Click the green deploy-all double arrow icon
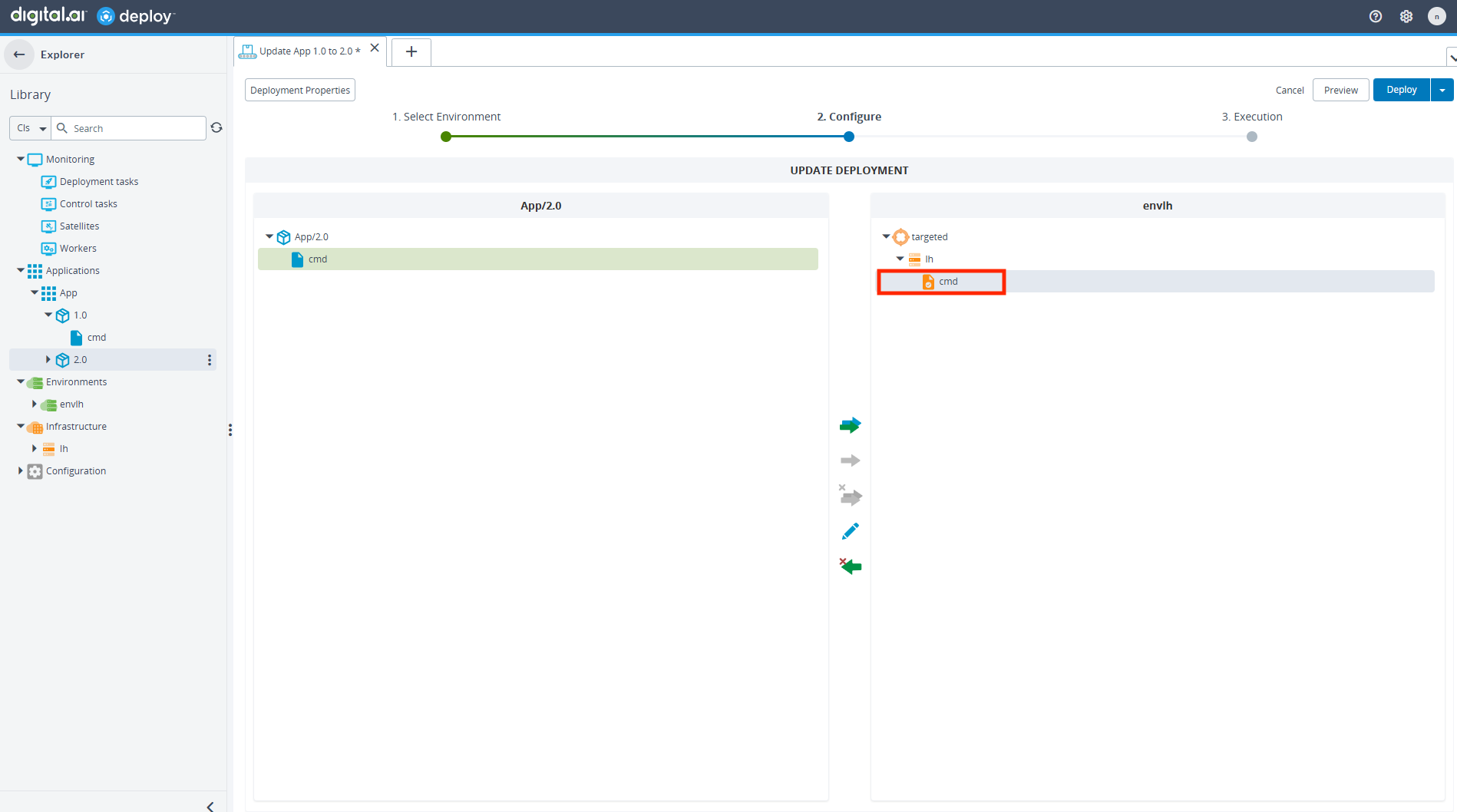 850,425
